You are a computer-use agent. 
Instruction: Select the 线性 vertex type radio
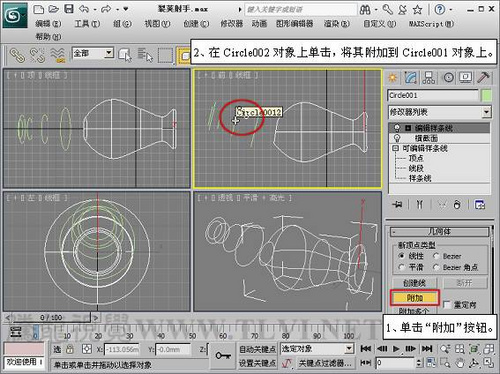[x=402, y=256]
